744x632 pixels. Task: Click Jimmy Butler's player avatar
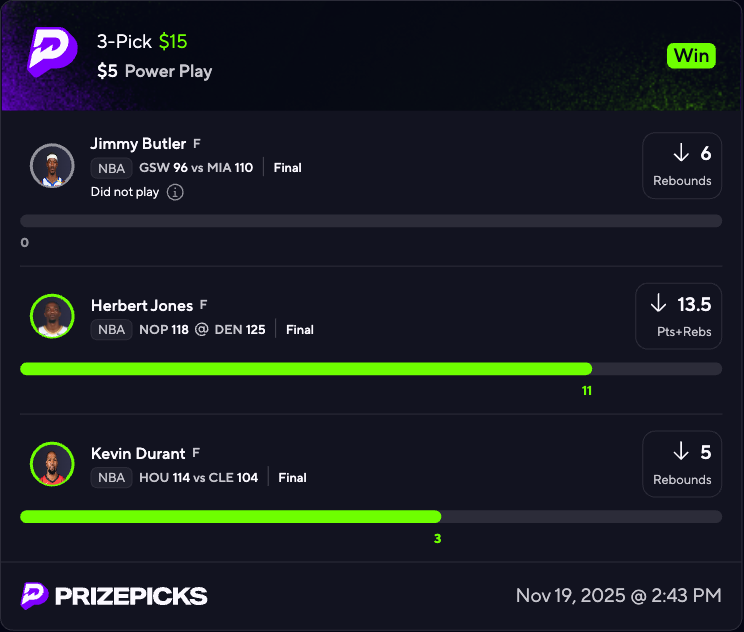pos(52,165)
